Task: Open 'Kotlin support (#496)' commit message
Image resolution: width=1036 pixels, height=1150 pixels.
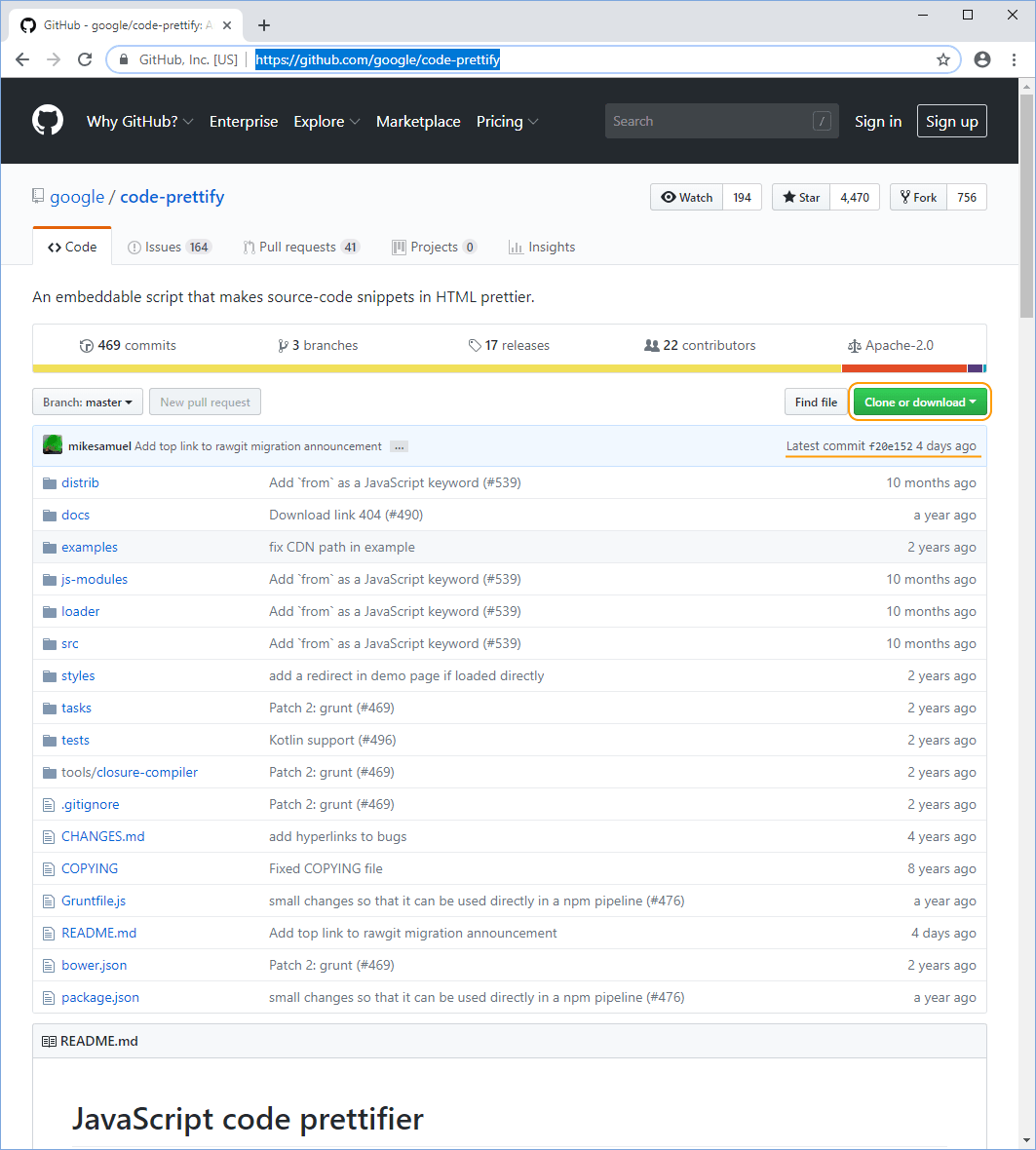Action: [x=333, y=741]
